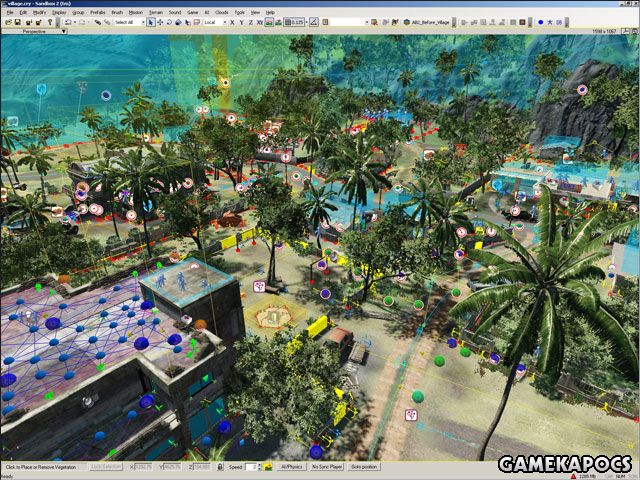Viewport: 640px width, 480px height.
Task: Click the blue figure icon in toolbar
Action: (x=550, y=22)
